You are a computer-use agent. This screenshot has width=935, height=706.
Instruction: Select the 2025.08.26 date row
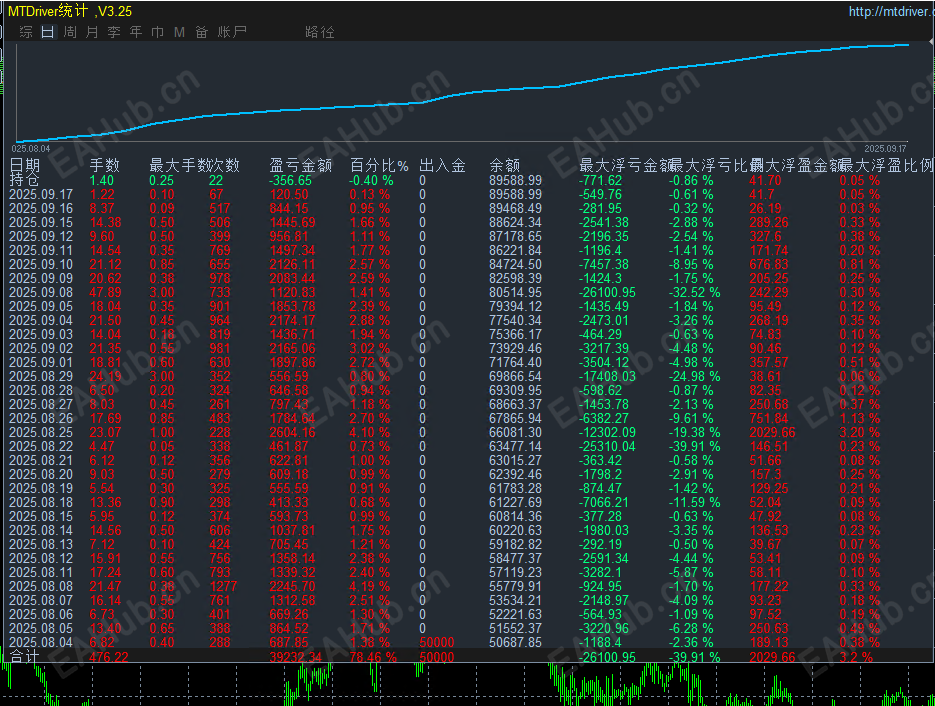point(41,419)
